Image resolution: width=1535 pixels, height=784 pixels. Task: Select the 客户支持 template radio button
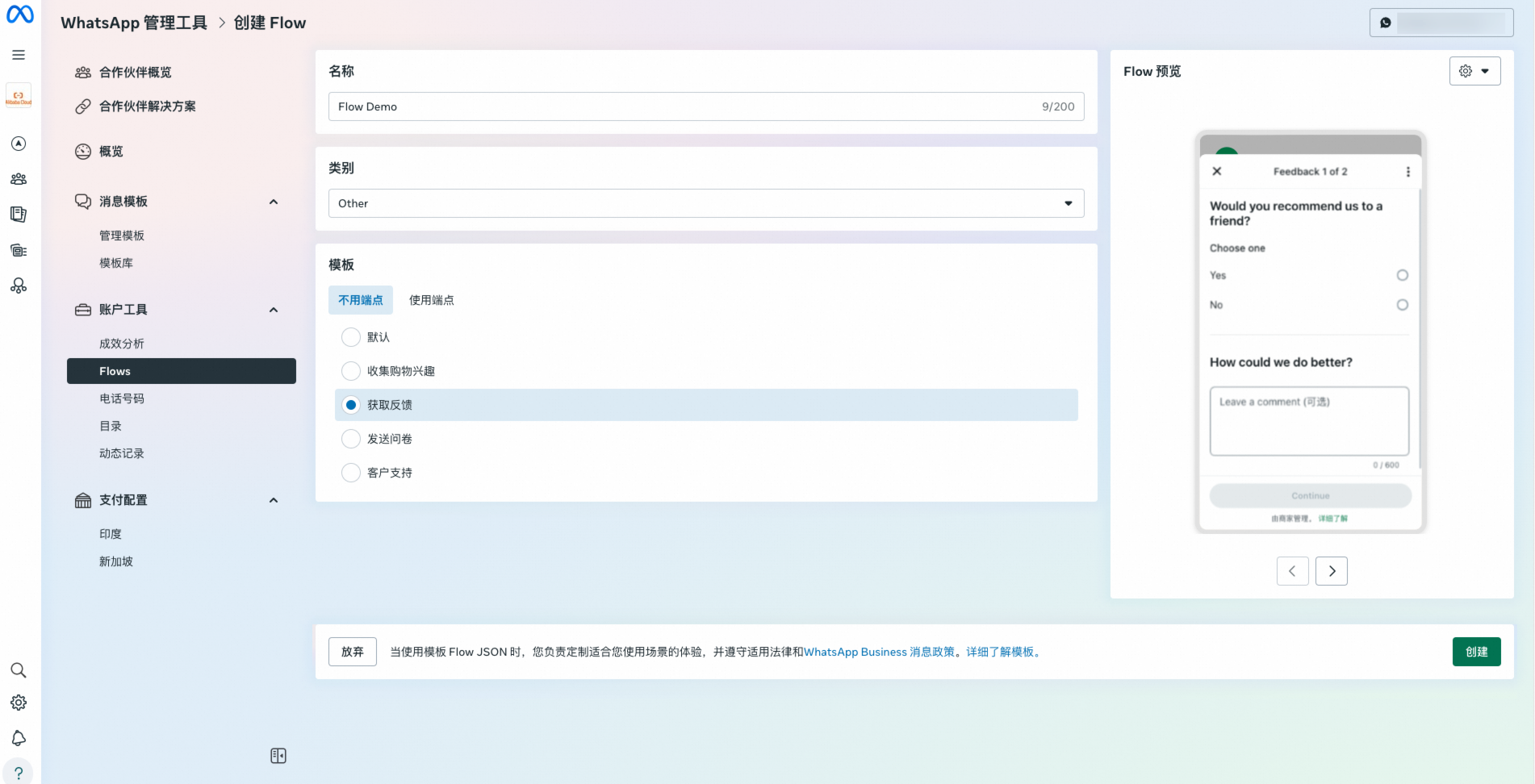coord(351,473)
